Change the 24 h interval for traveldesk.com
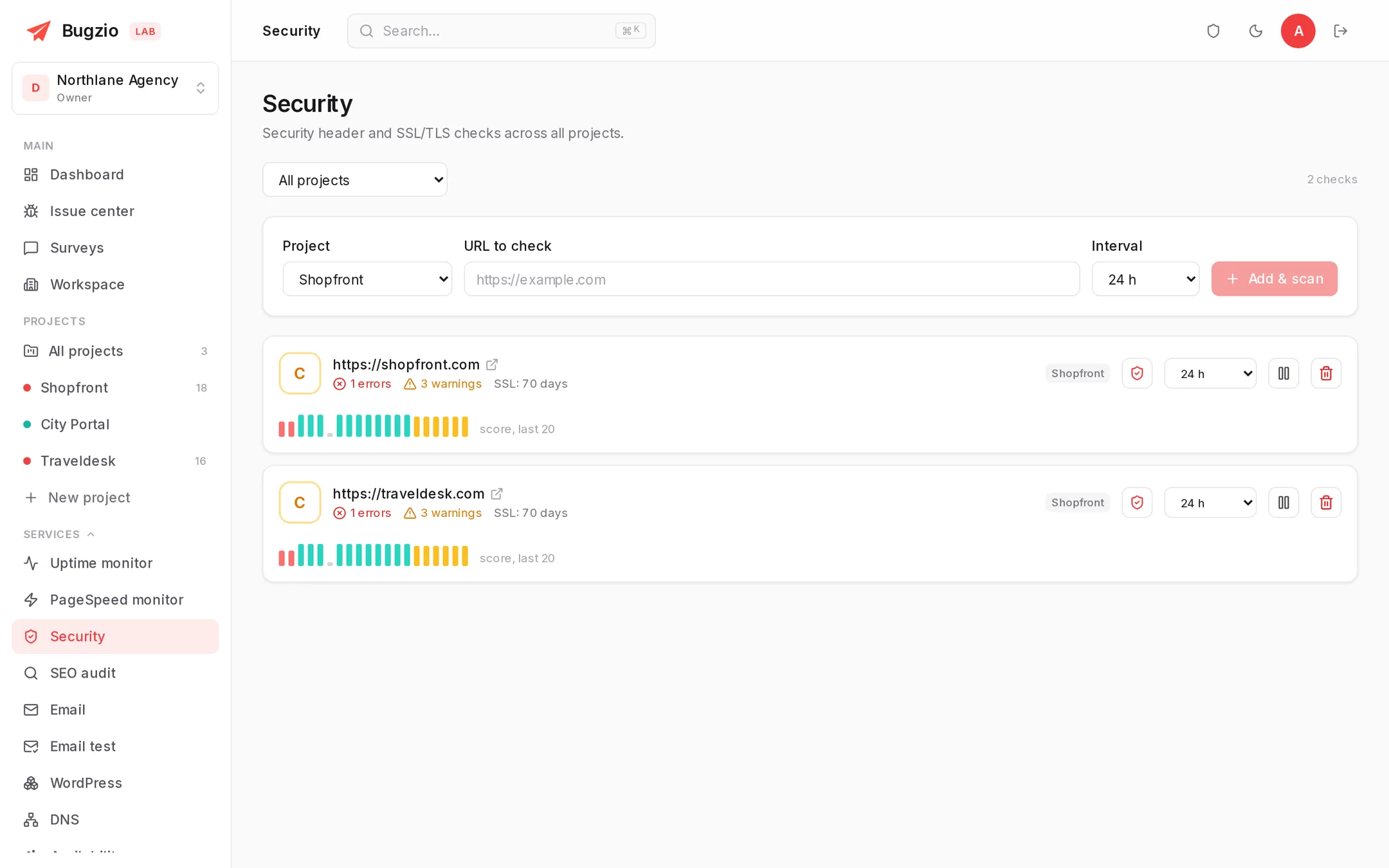This screenshot has width=1389, height=868. point(1210,503)
